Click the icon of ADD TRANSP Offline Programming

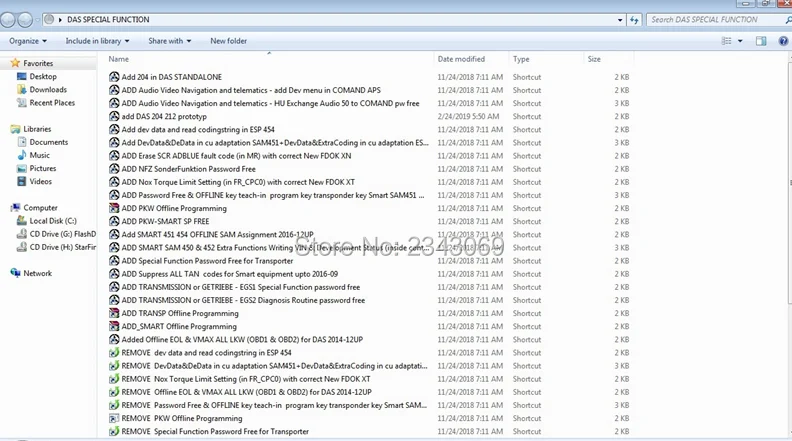point(114,313)
